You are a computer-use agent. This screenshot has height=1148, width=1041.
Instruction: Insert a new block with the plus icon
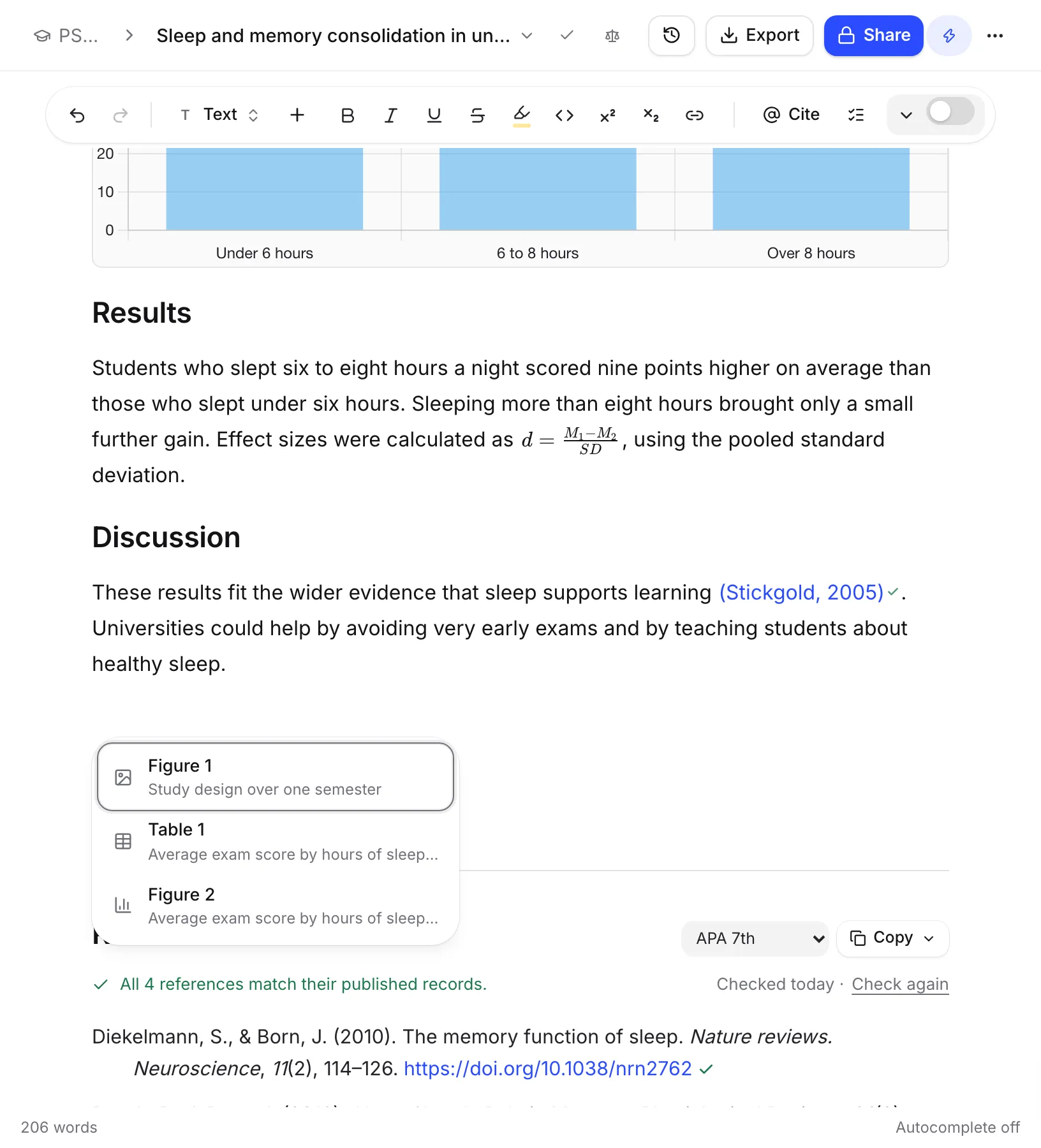pos(297,115)
